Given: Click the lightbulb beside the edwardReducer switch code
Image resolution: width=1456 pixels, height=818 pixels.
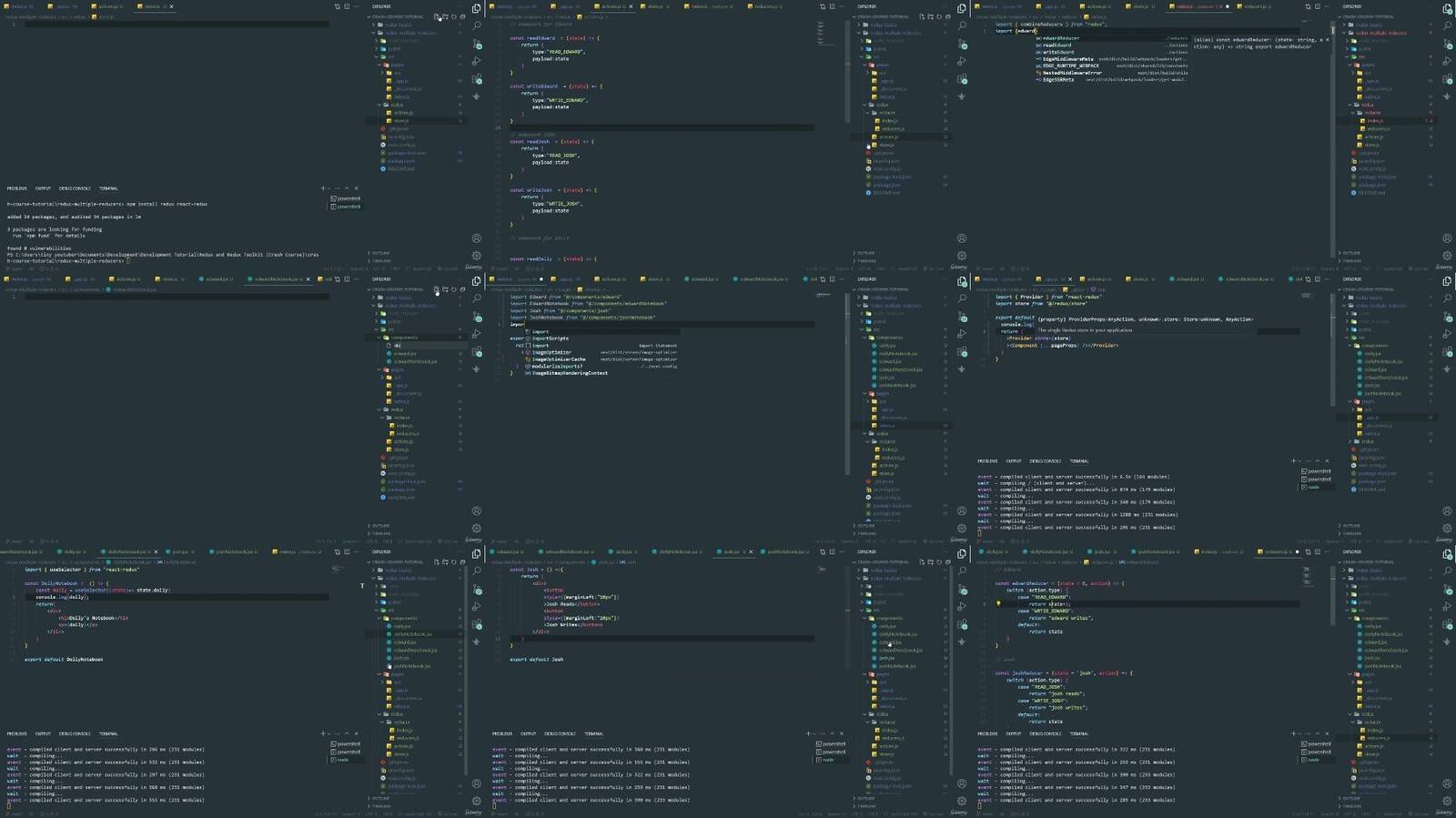Looking at the screenshot, I should pos(998,603).
